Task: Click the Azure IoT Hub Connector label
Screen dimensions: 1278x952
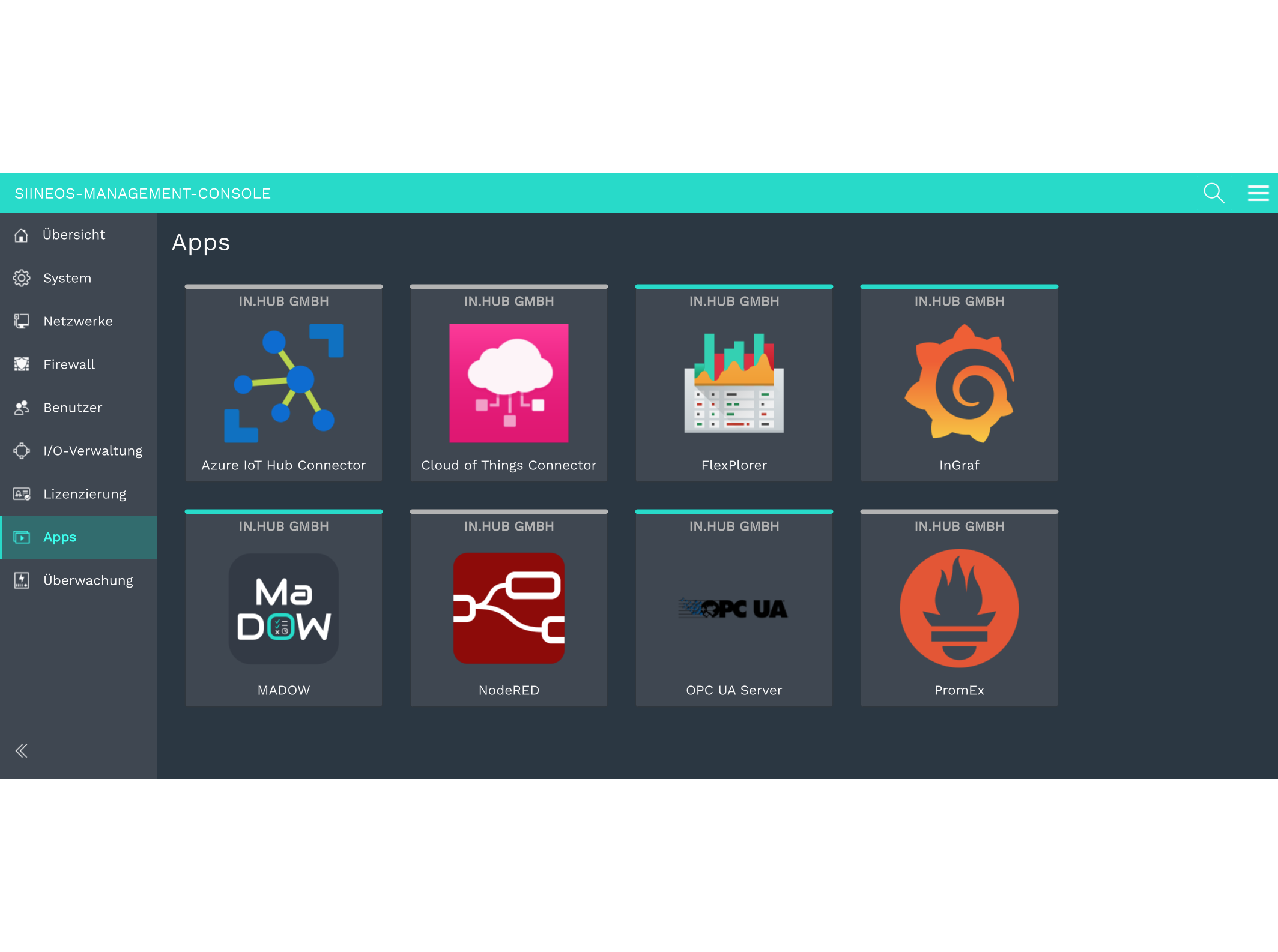Action: tap(283, 465)
